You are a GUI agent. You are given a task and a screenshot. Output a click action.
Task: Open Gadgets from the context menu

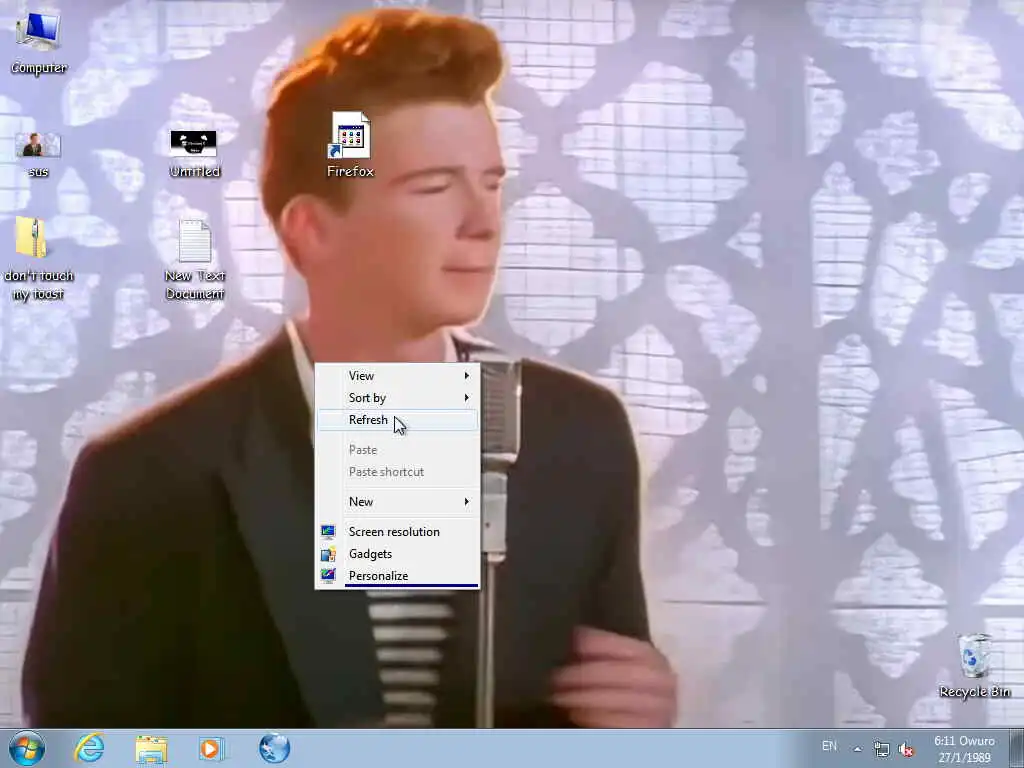point(398,554)
